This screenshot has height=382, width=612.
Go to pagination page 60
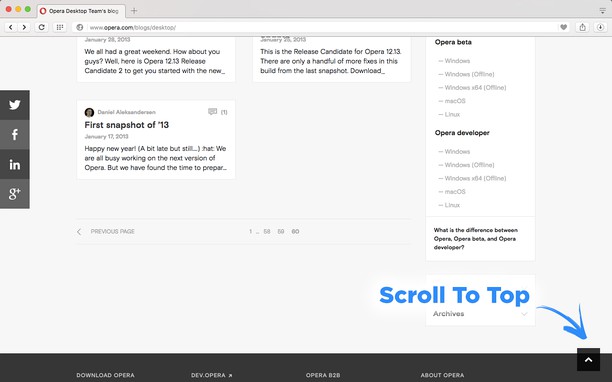(x=295, y=231)
